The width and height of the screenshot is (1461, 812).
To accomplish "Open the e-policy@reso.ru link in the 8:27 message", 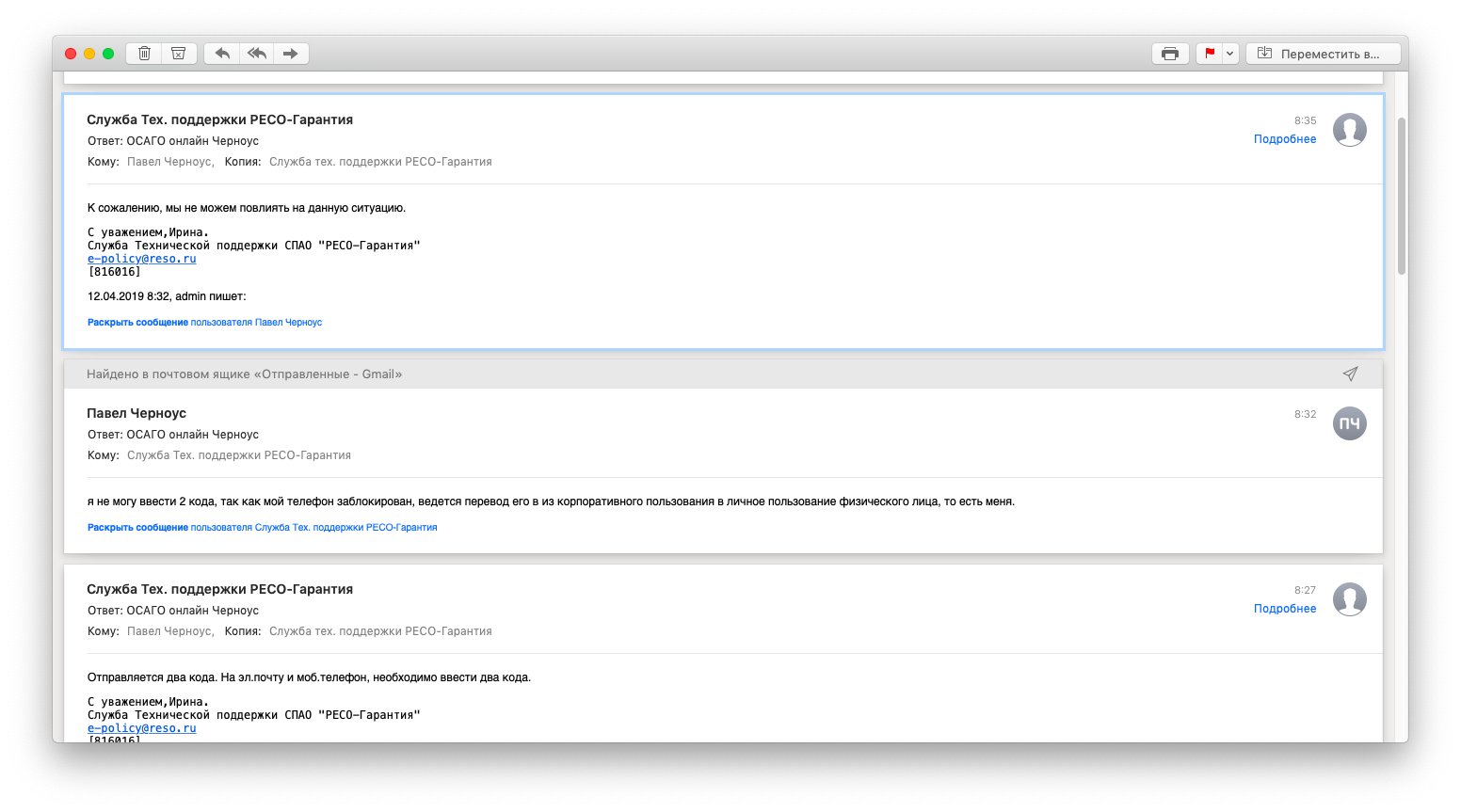I will point(142,728).
